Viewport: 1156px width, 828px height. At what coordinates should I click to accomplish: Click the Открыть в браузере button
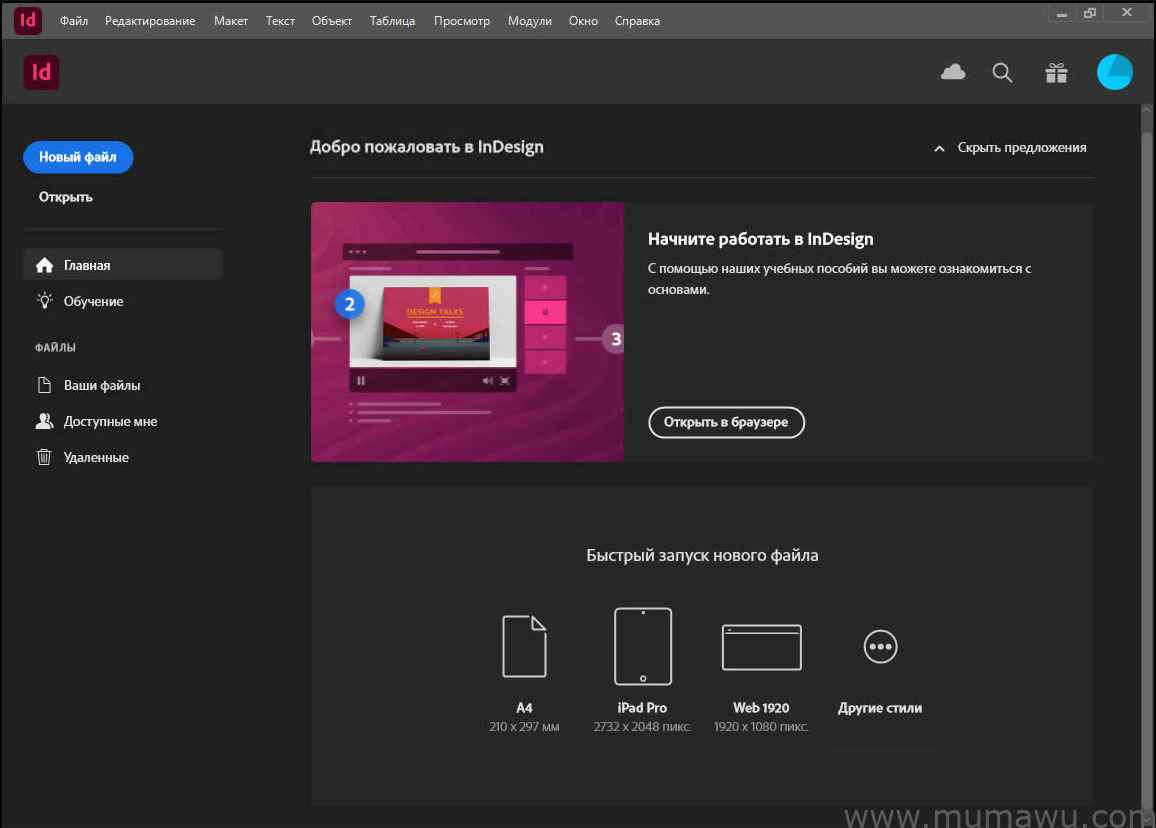click(x=726, y=422)
